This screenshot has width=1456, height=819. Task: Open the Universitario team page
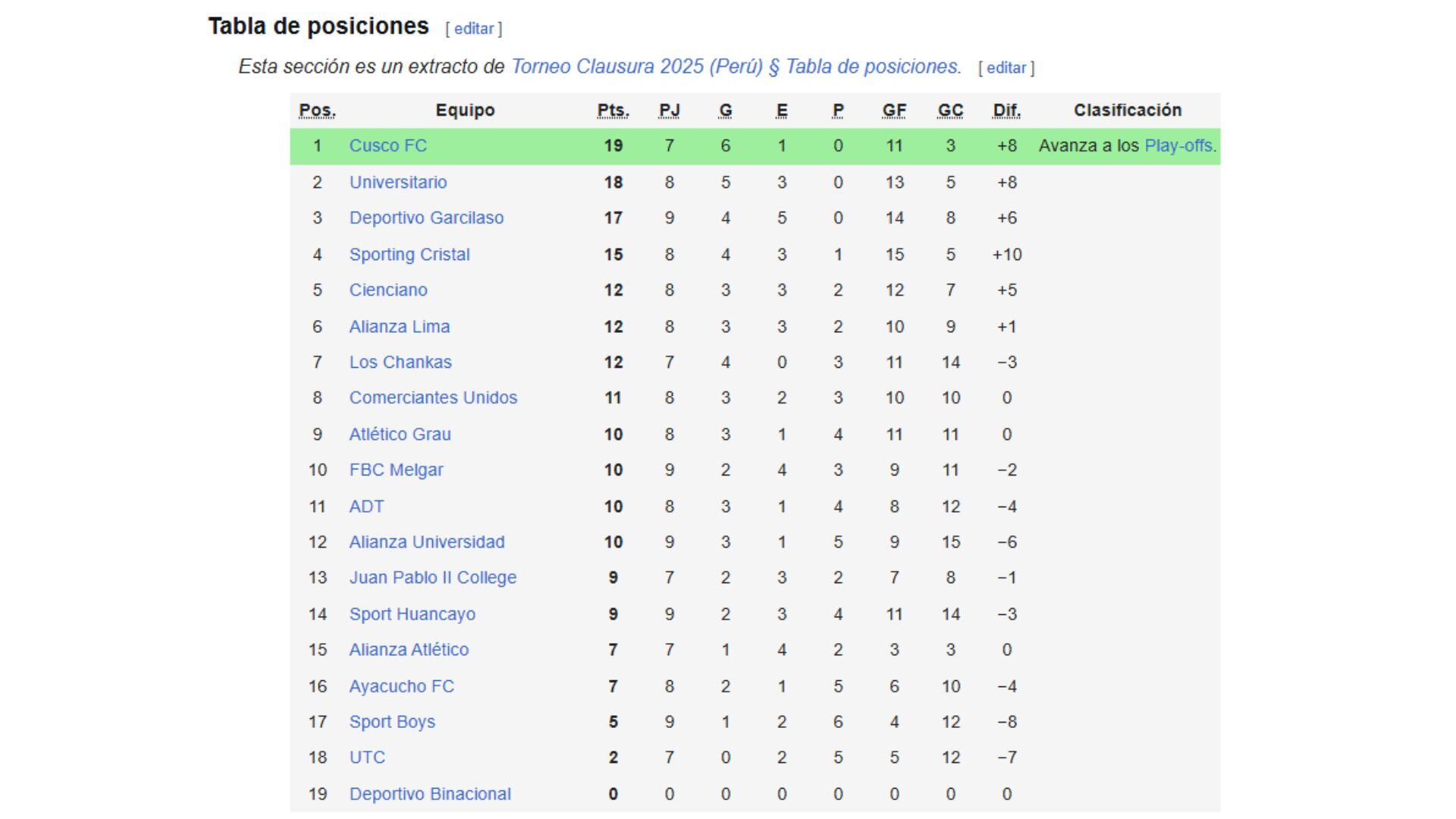(x=398, y=182)
